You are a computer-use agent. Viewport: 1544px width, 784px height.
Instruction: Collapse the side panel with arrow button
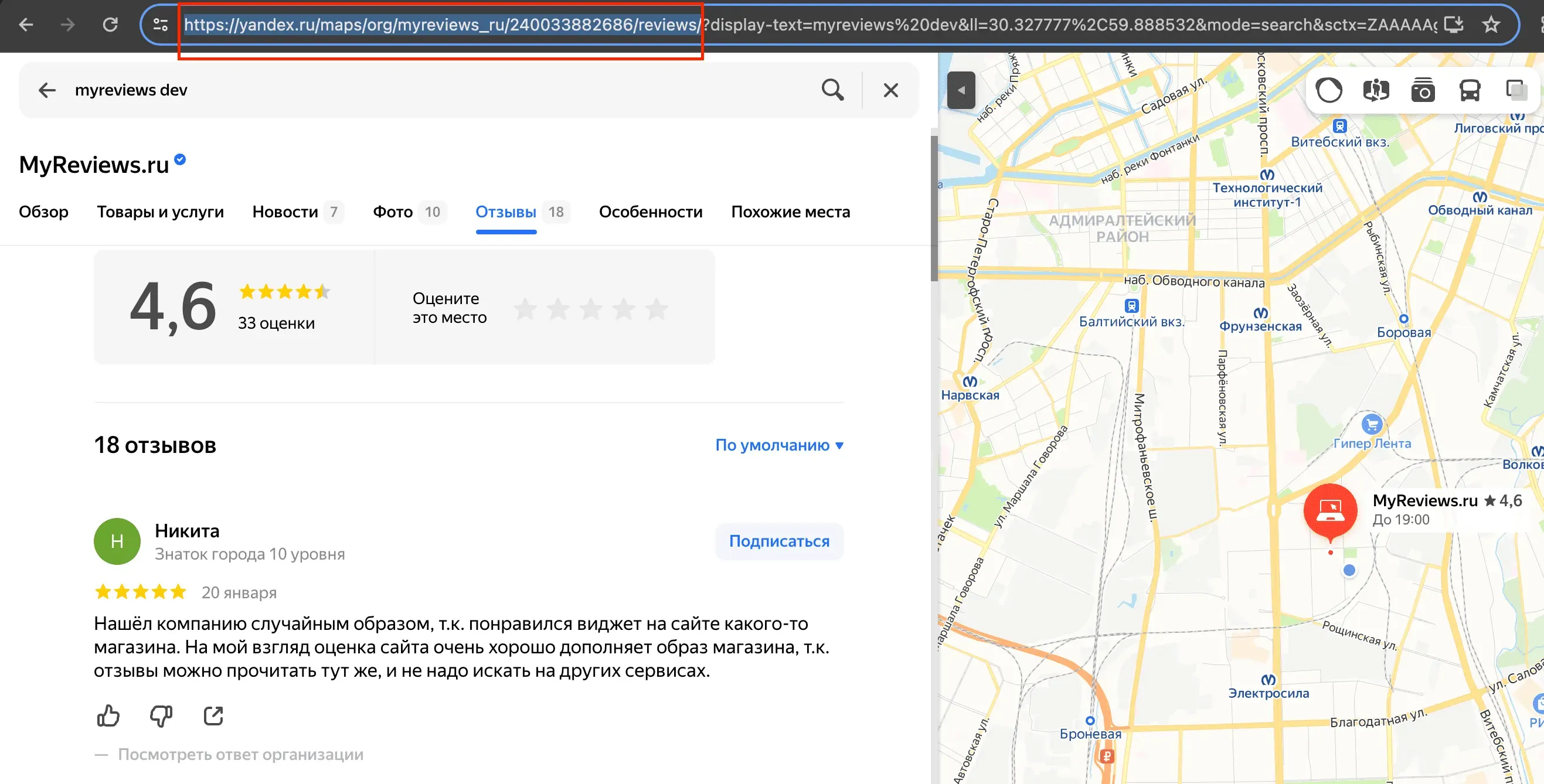[961, 90]
